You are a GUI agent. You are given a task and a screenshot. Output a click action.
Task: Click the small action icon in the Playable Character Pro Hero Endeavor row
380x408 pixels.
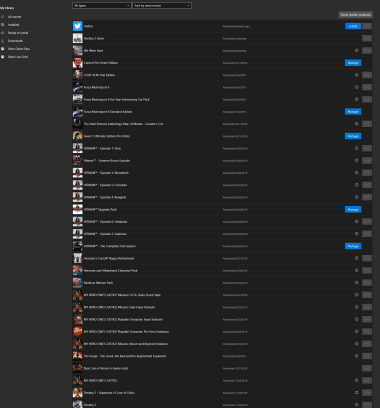pos(357,332)
